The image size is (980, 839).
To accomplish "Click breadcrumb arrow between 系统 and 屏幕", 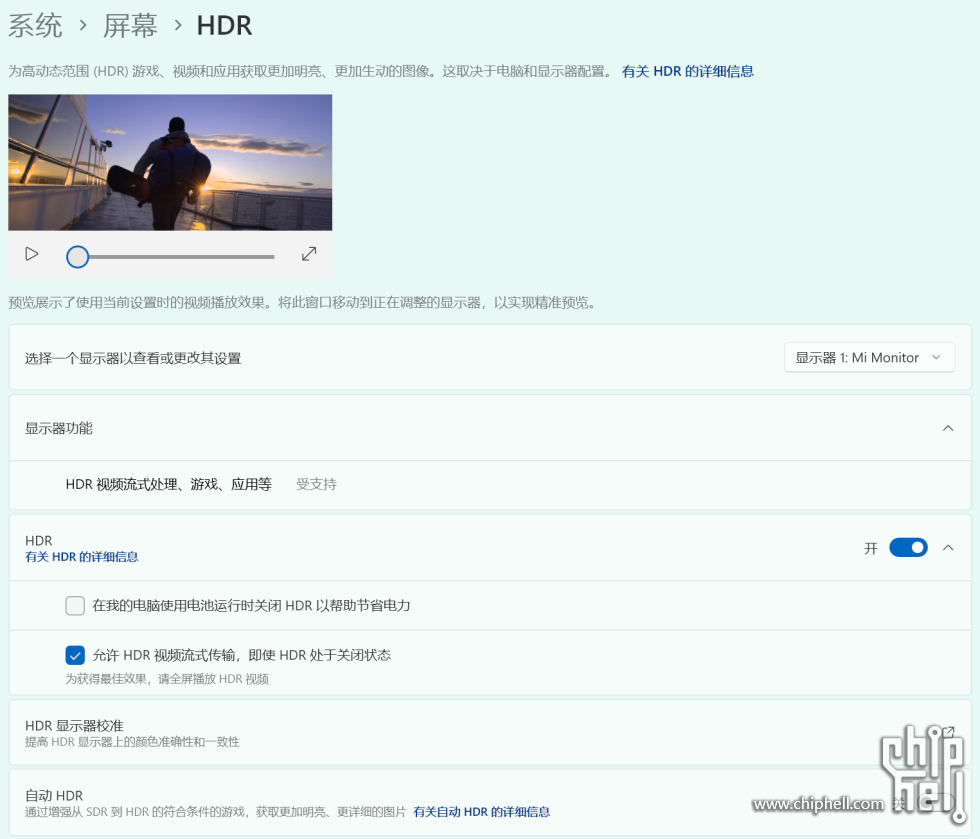I will (x=83, y=25).
